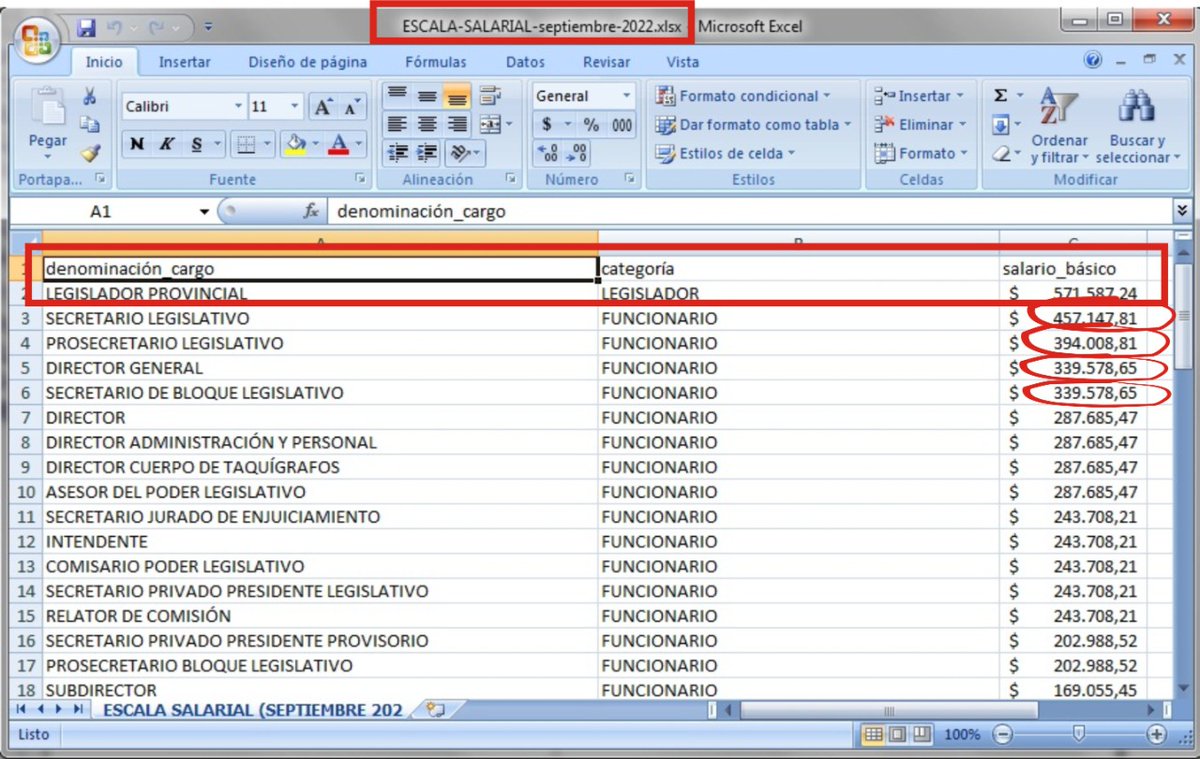Image resolution: width=1200 pixels, height=759 pixels.
Task: Open the Diseño de página tab
Action: pyautogui.click(x=308, y=62)
